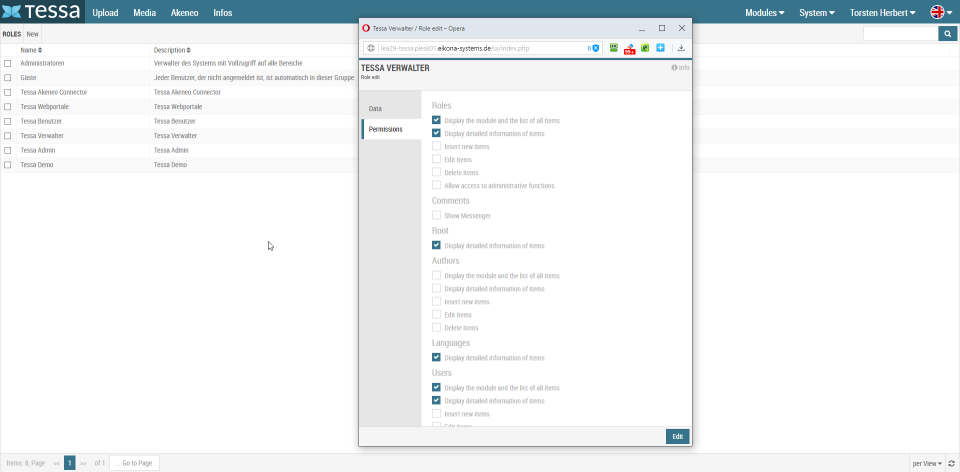Click the Tessa Verwalter role name
Viewport: 960px width, 472px height.
coord(42,136)
